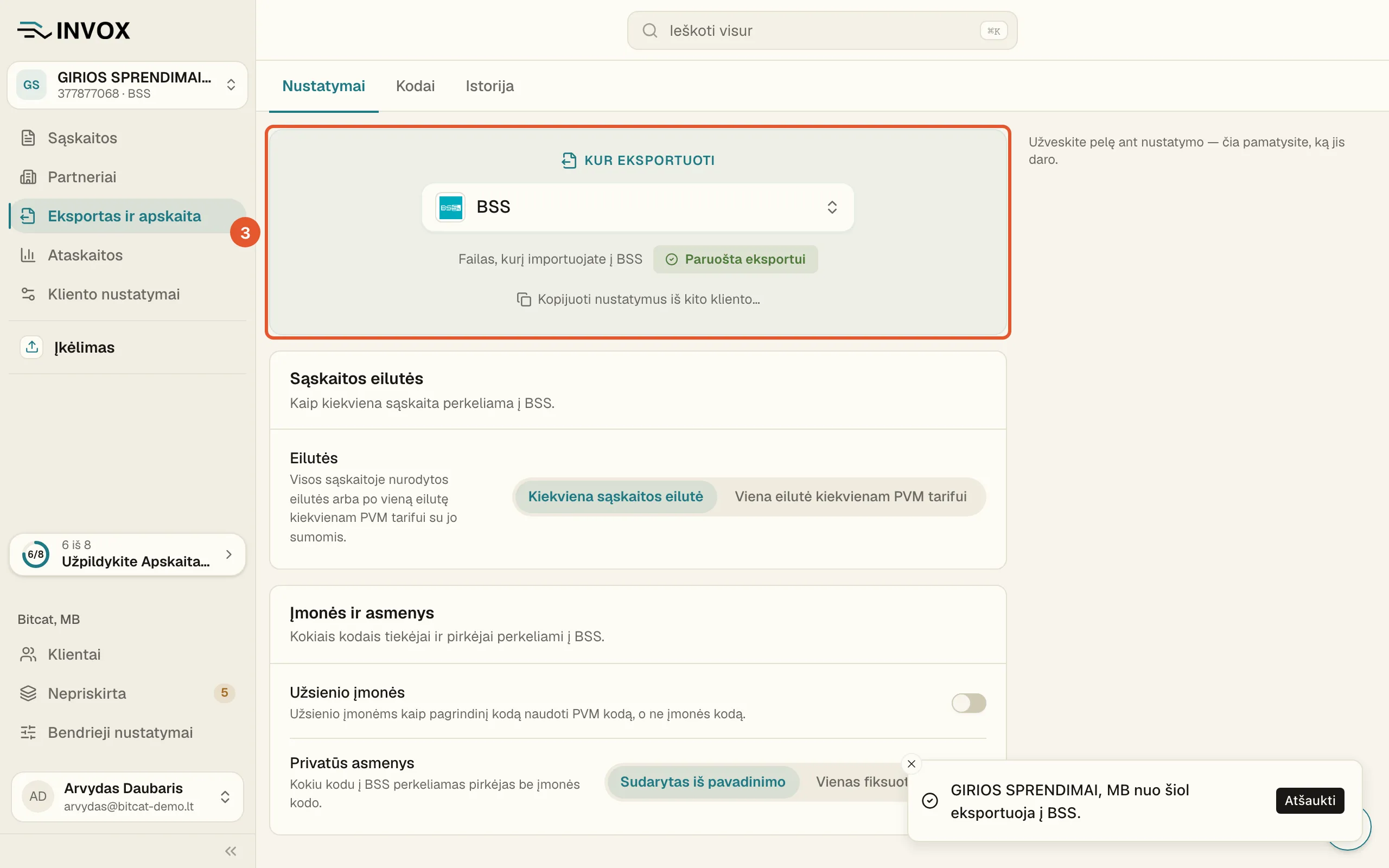
Task: Click the BSS logo icon
Action: 450,207
